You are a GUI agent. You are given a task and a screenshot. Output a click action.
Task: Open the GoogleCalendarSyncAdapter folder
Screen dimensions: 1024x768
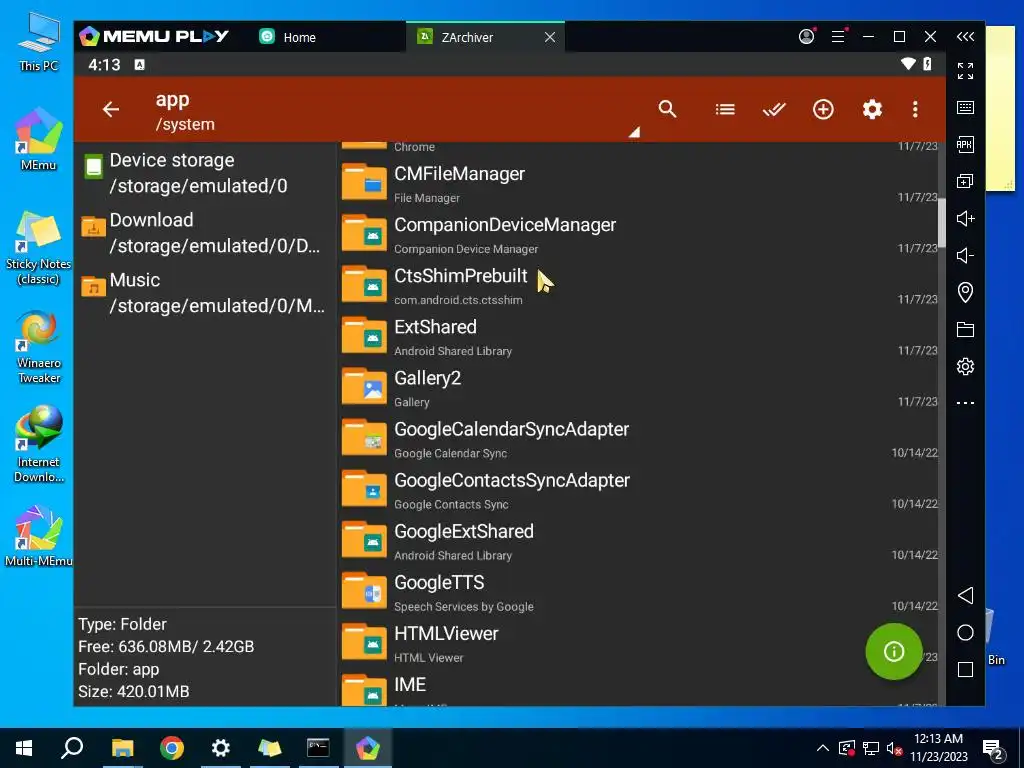pyautogui.click(x=640, y=440)
